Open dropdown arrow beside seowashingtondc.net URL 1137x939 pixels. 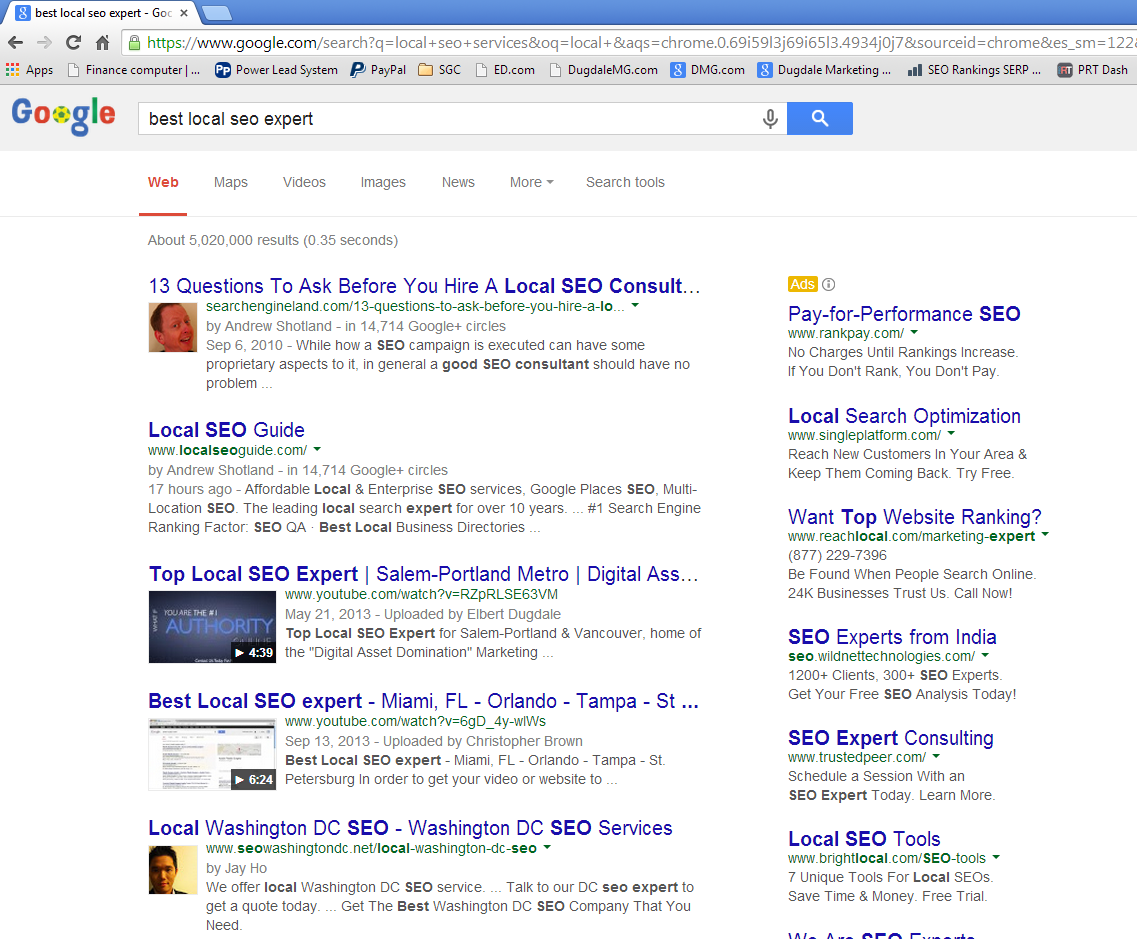point(547,847)
